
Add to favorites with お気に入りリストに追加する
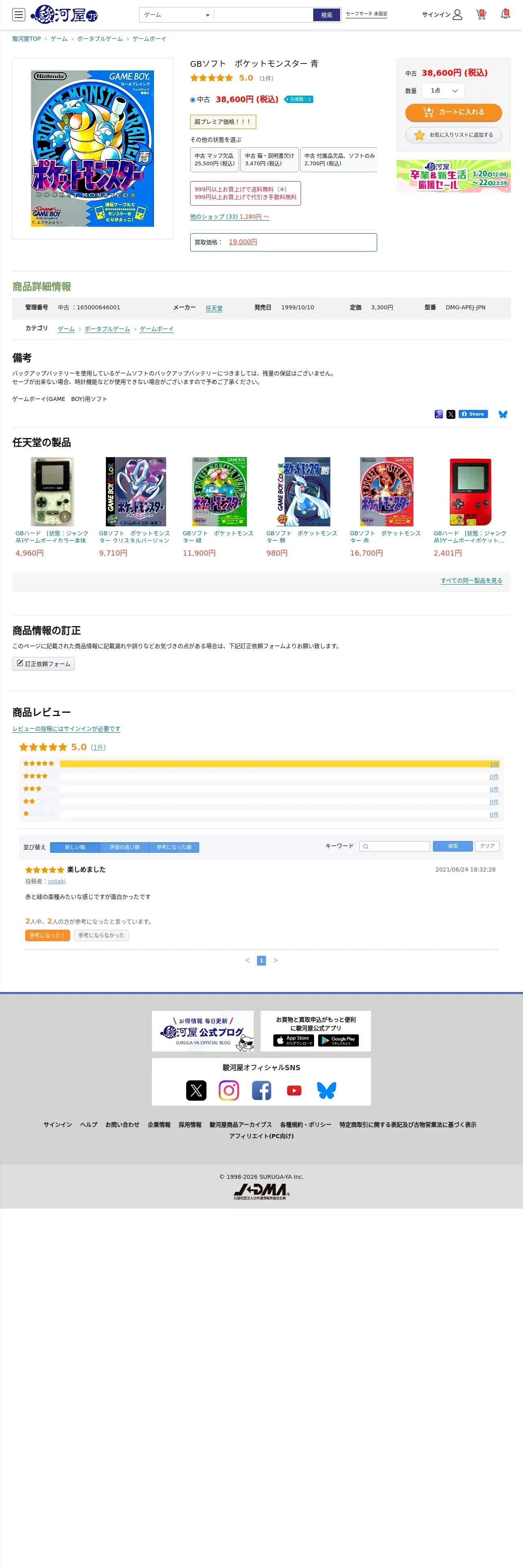coord(454,135)
